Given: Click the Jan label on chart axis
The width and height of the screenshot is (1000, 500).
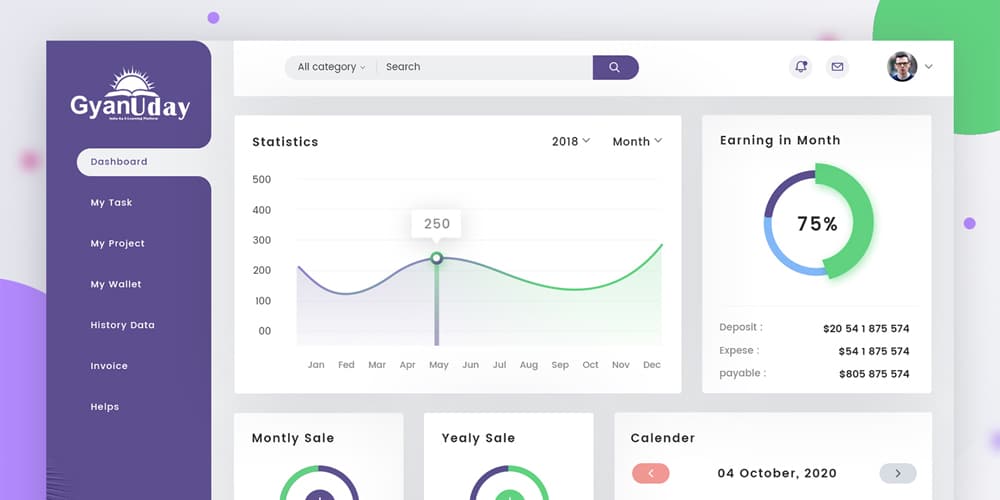Looking at the screenshot, I should point(316,365).
